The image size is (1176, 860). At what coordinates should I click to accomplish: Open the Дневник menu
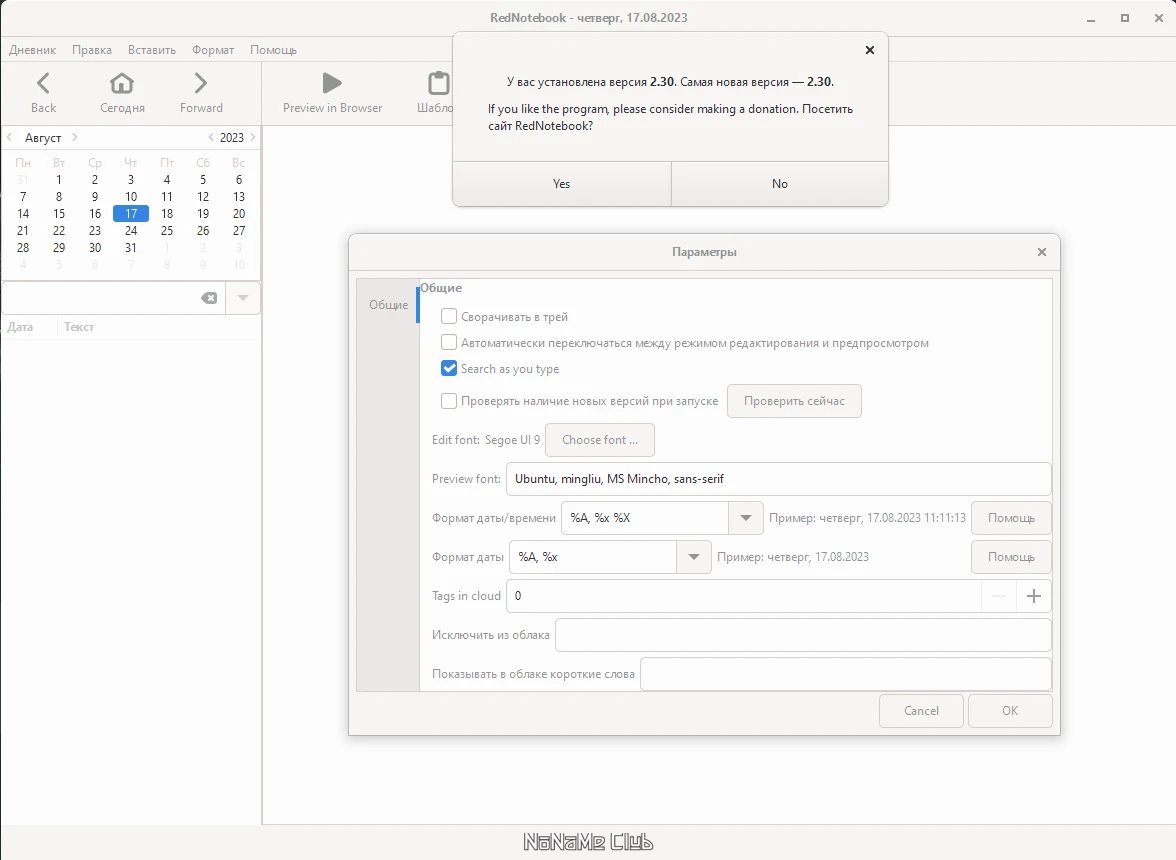coord(32,49)
